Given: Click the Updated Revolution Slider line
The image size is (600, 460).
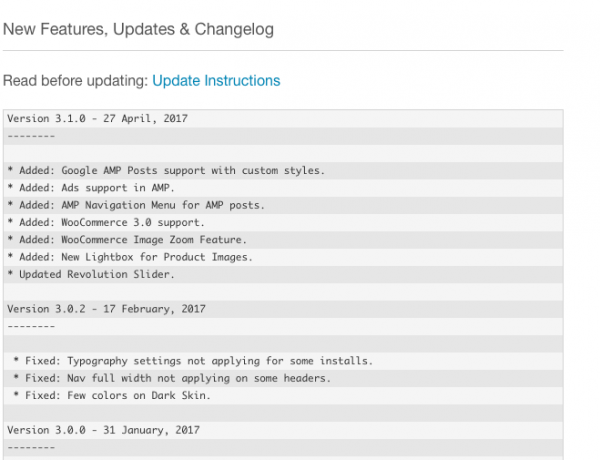Looking at the screenshot, I should coord(90,274).
